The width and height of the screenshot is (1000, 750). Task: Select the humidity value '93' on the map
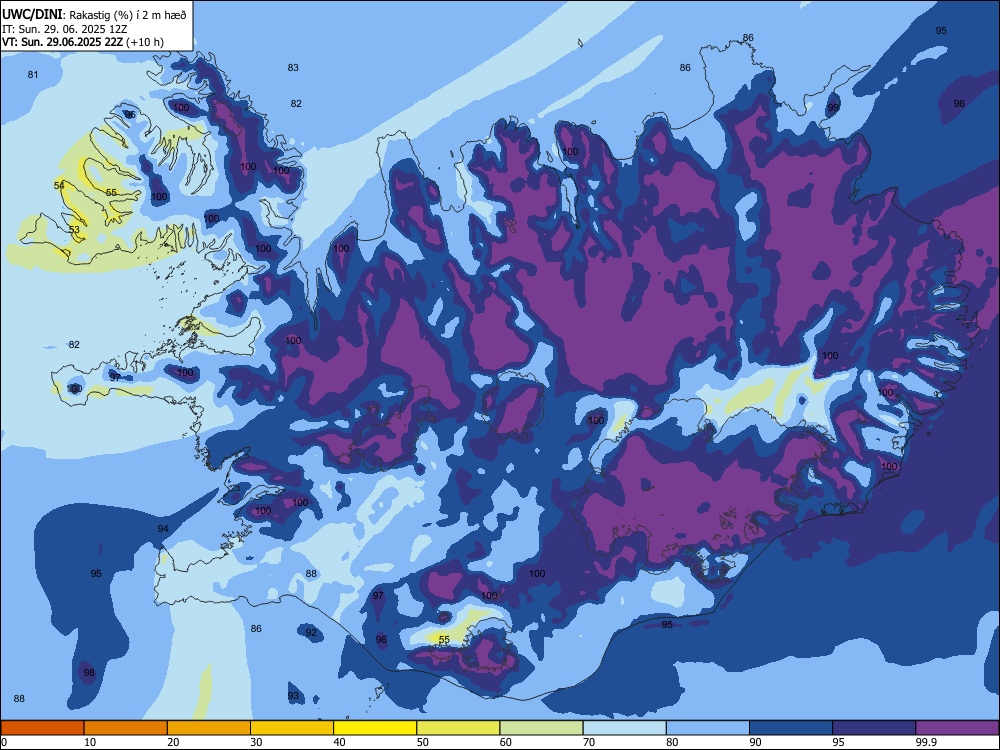(x=293, y=696)
